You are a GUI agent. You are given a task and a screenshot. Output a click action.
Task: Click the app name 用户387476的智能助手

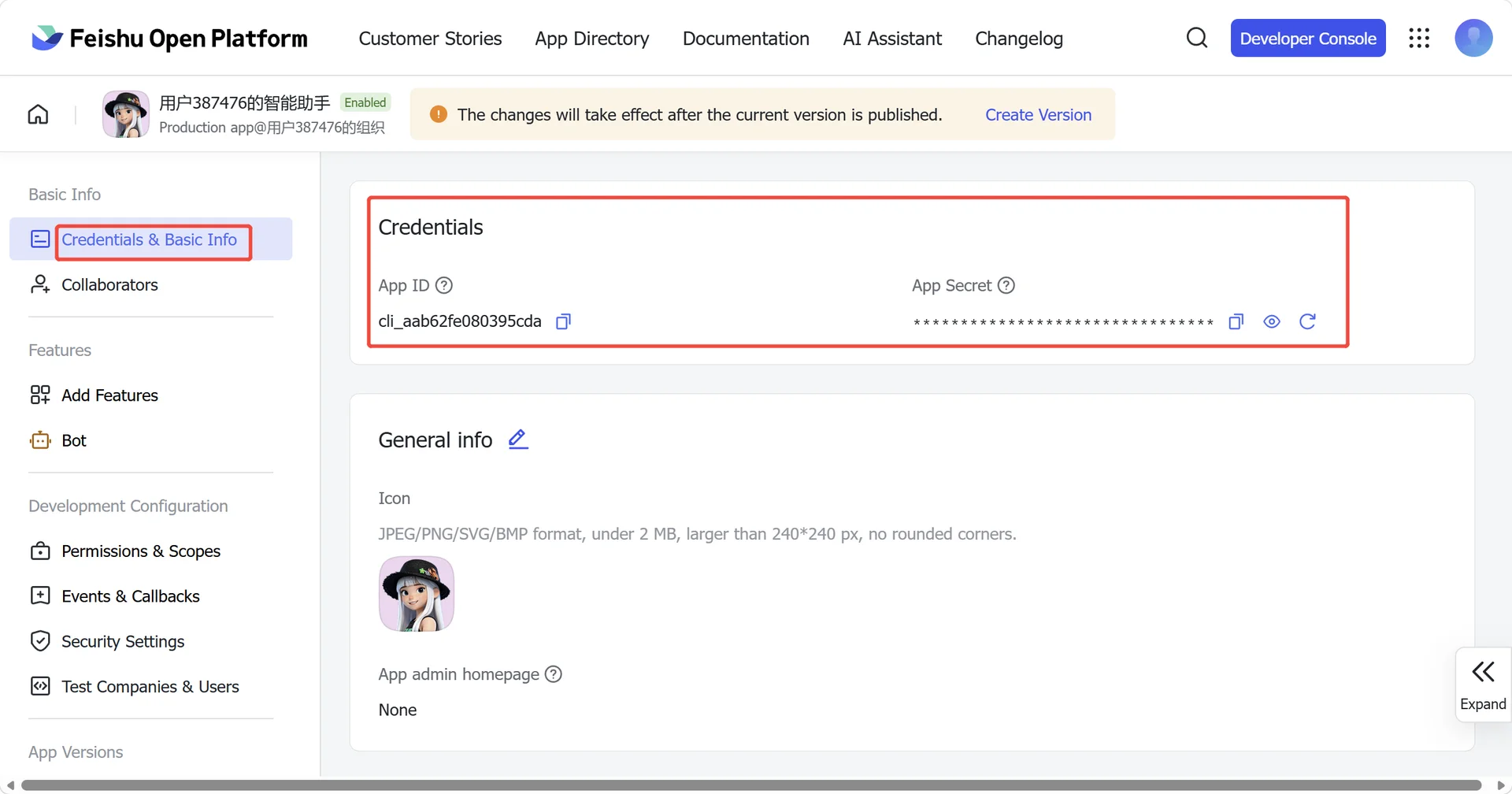point(245,102)
